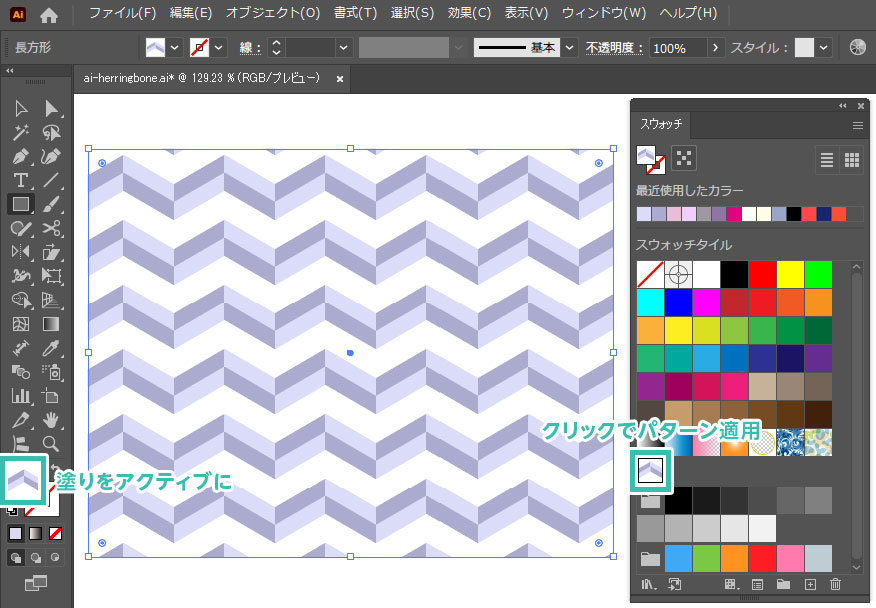
Task: Click the trash icon in Swatches panel
Action: (x=836, y=584)
